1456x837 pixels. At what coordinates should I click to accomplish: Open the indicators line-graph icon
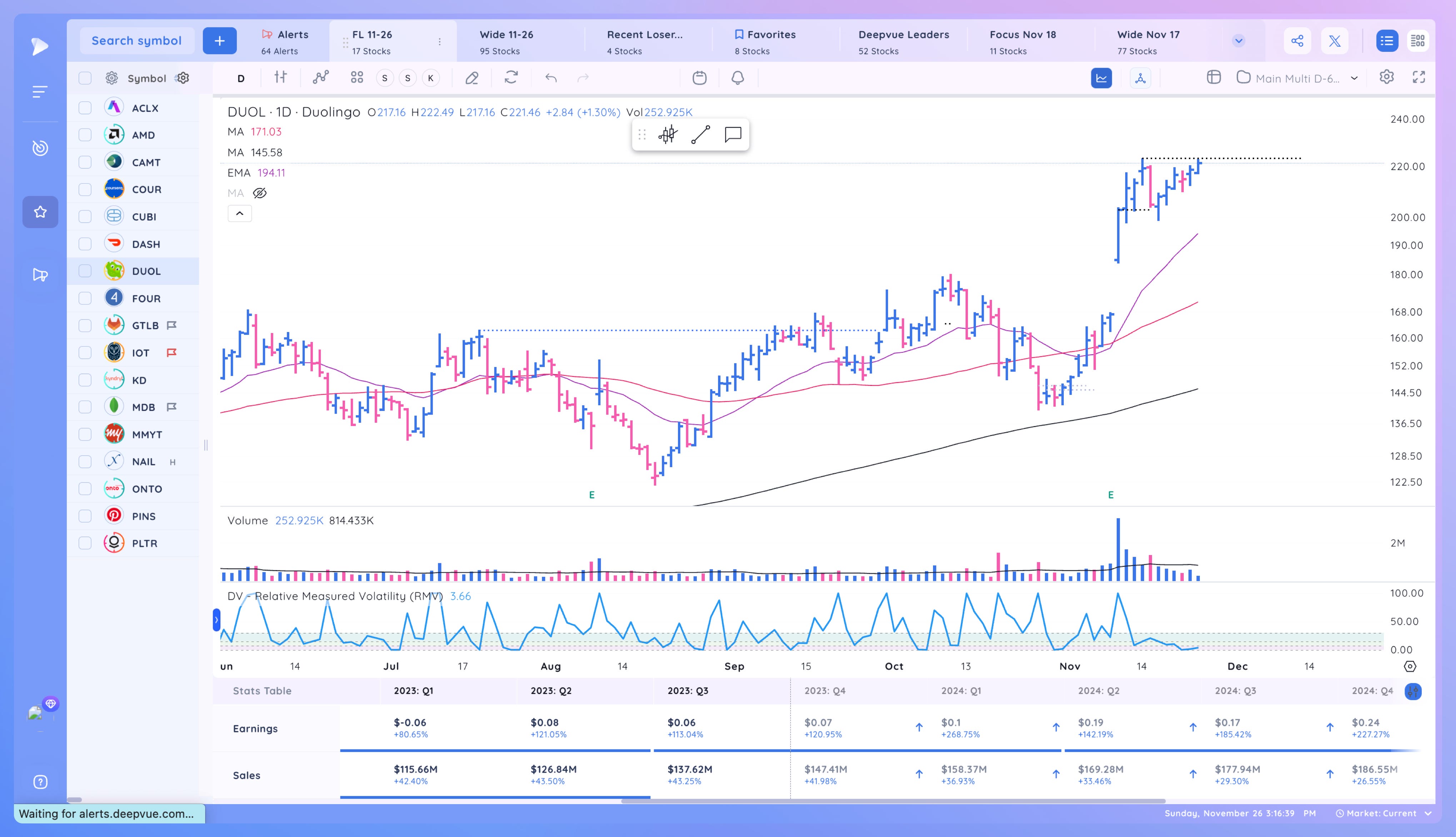(321, 77)
